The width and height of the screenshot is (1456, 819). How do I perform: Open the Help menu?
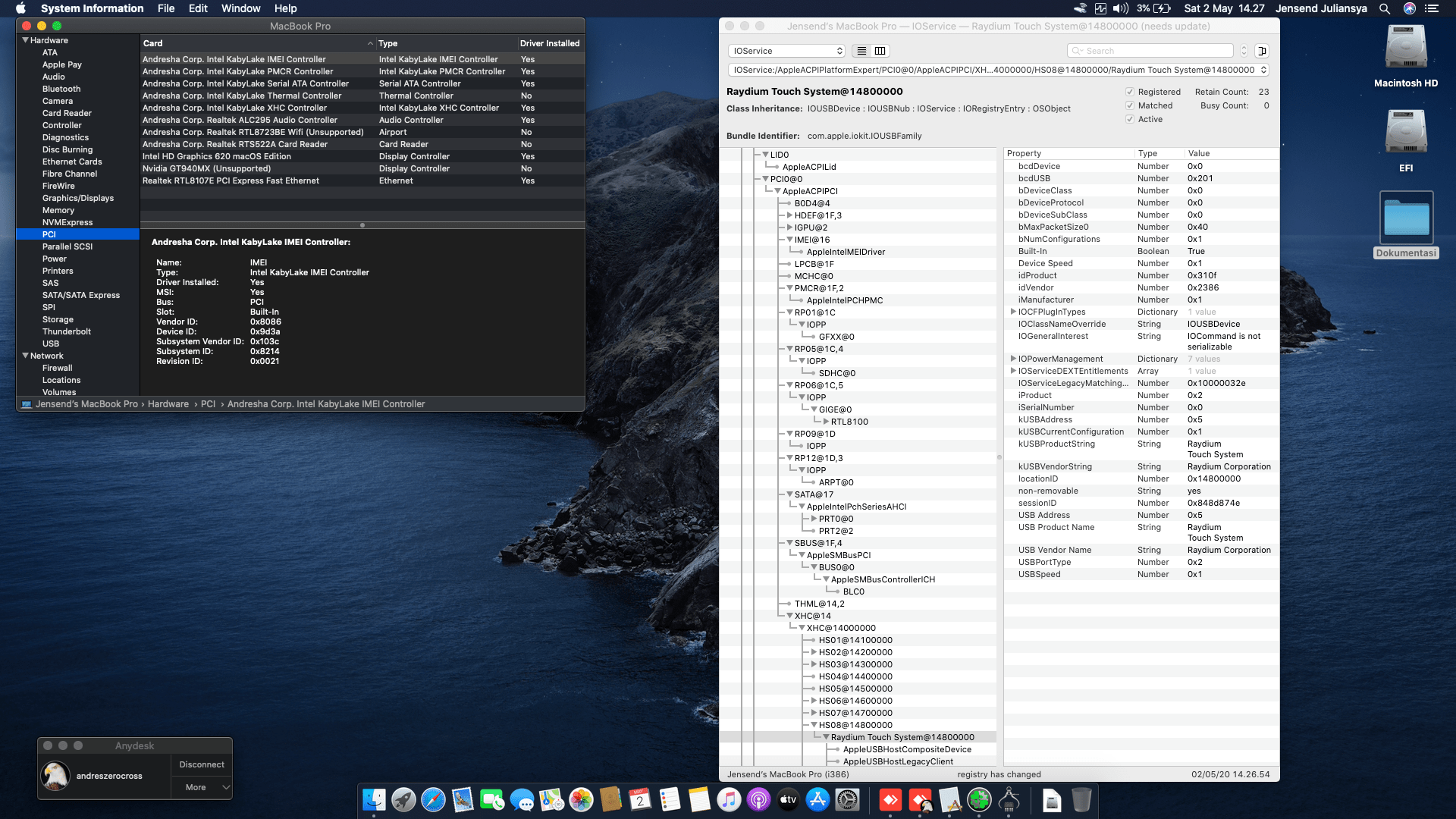285,8
